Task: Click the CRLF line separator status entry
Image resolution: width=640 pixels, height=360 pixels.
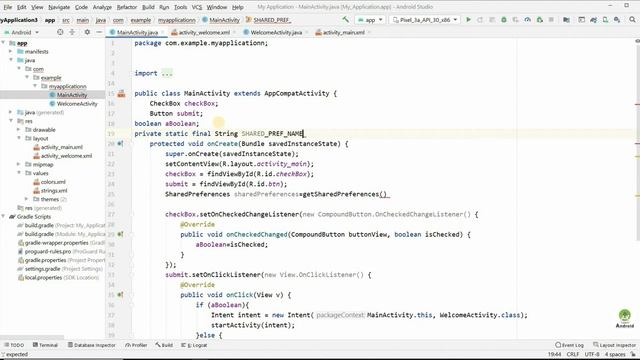Action: (573, 354)
